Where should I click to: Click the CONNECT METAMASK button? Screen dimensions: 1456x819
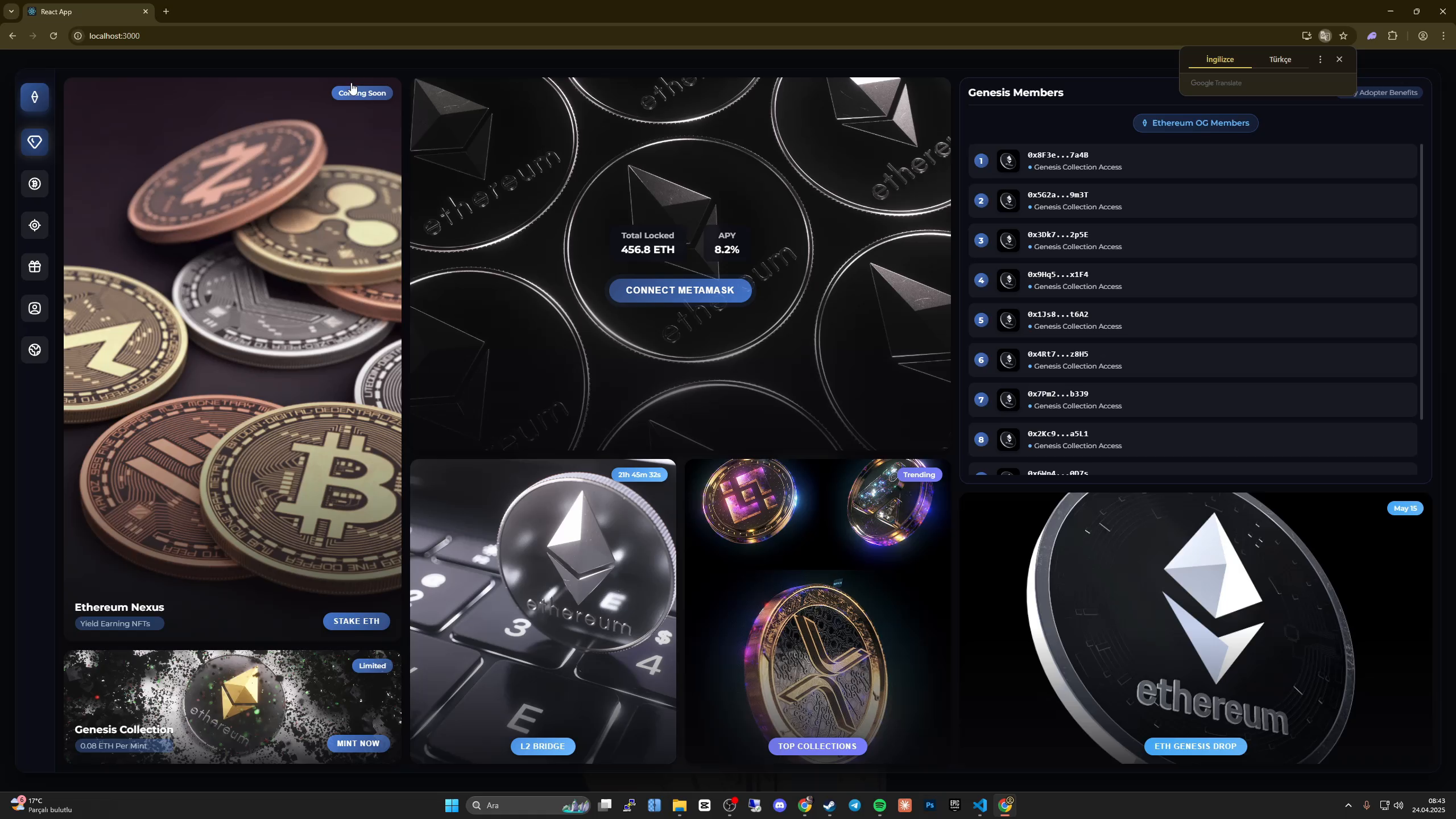pos(679,290)
